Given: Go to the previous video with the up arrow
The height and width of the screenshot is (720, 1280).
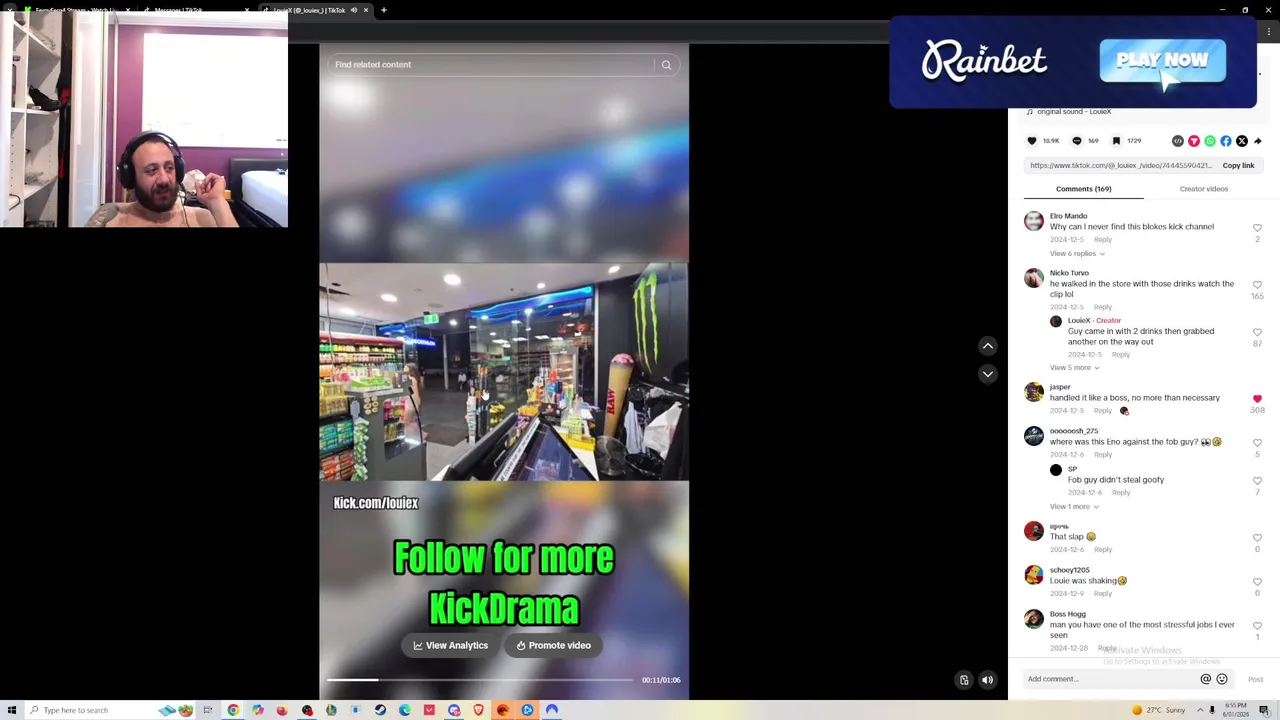Looking at the screenshot, I should 987,346.
